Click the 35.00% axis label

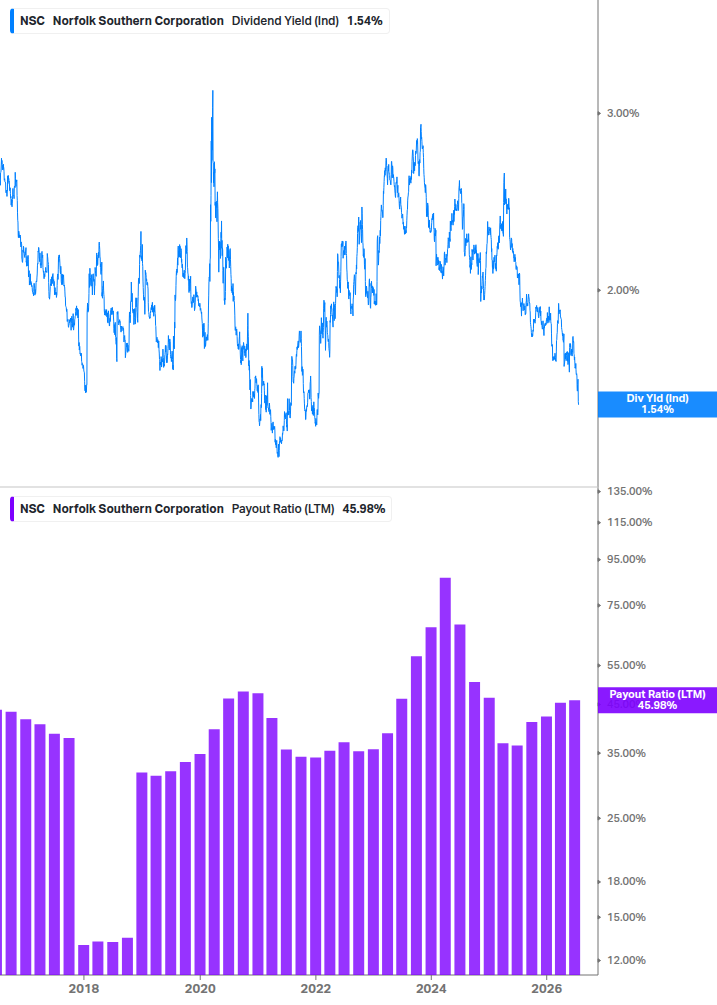626,754
